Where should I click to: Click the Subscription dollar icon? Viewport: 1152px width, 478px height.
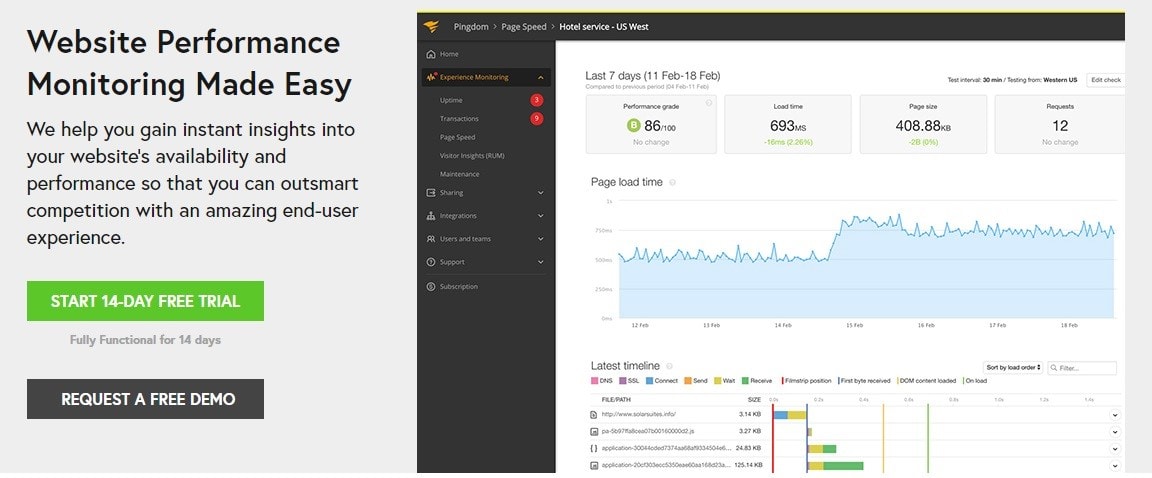pyautogui.click(x=431, y=286)
